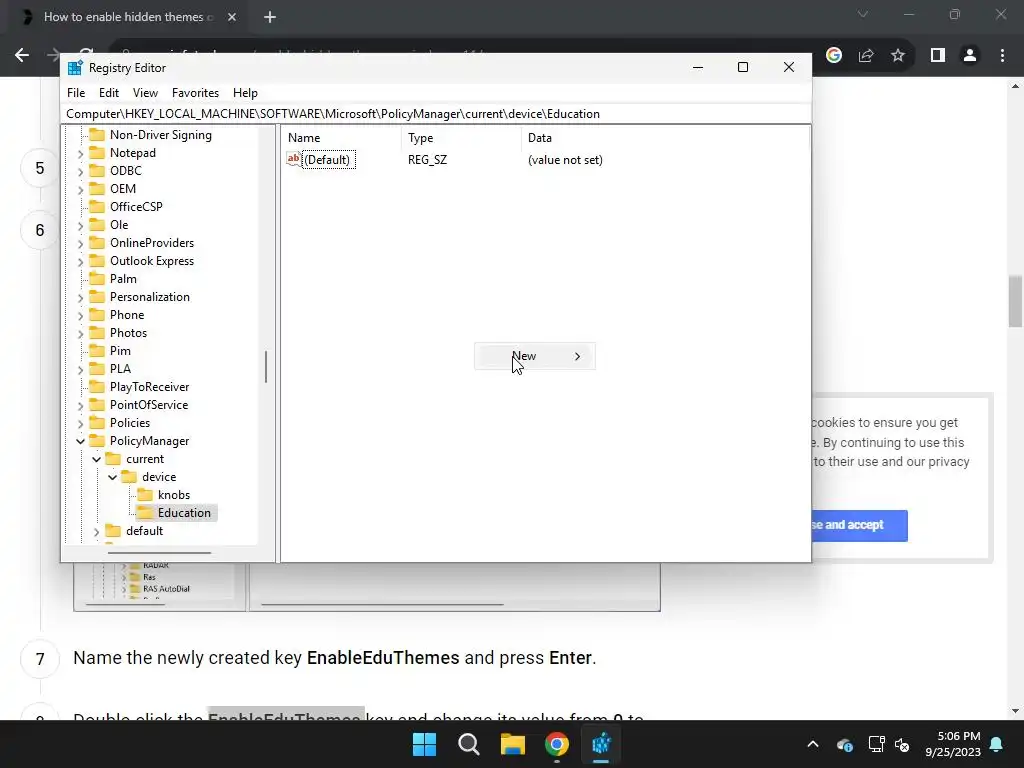The width and height of the screenshot is (1024, 768).
Task: Open the New submenu in context menu
Action: point(534,356)
